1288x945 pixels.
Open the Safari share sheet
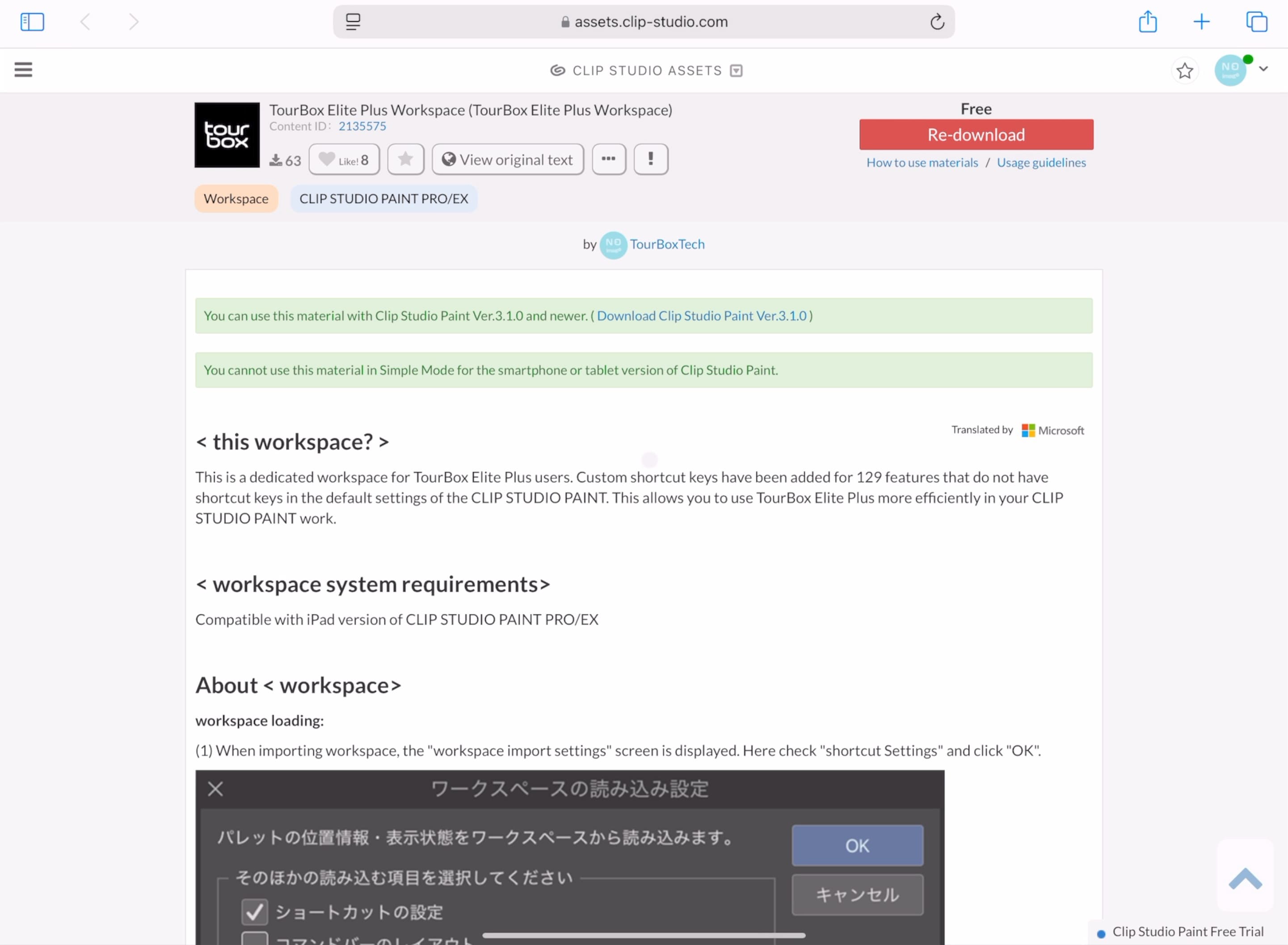[x=1147, y=22]
